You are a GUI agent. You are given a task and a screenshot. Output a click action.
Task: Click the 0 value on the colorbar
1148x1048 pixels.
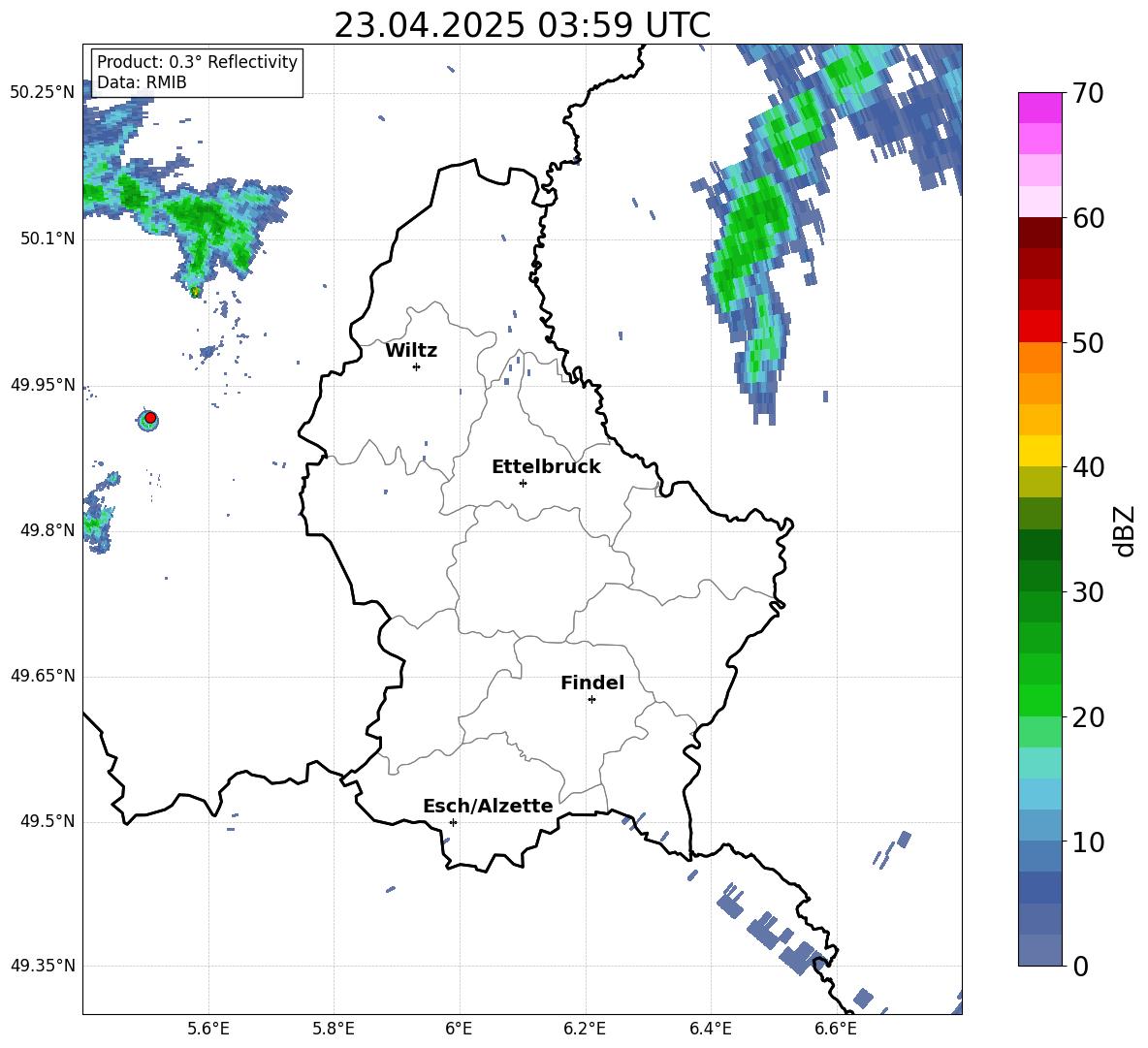[x=1081, y=966]
